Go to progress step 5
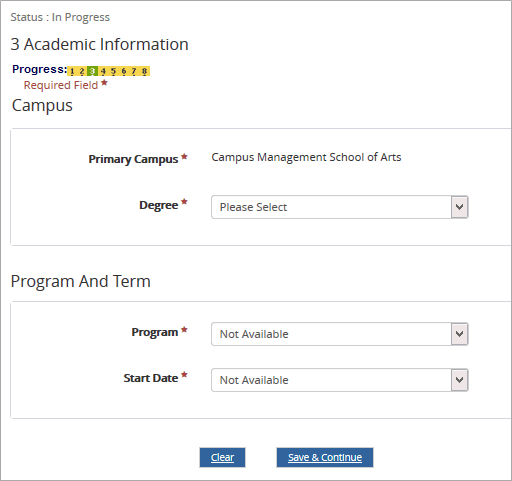 pyautogui.click(x=113, y=71)
